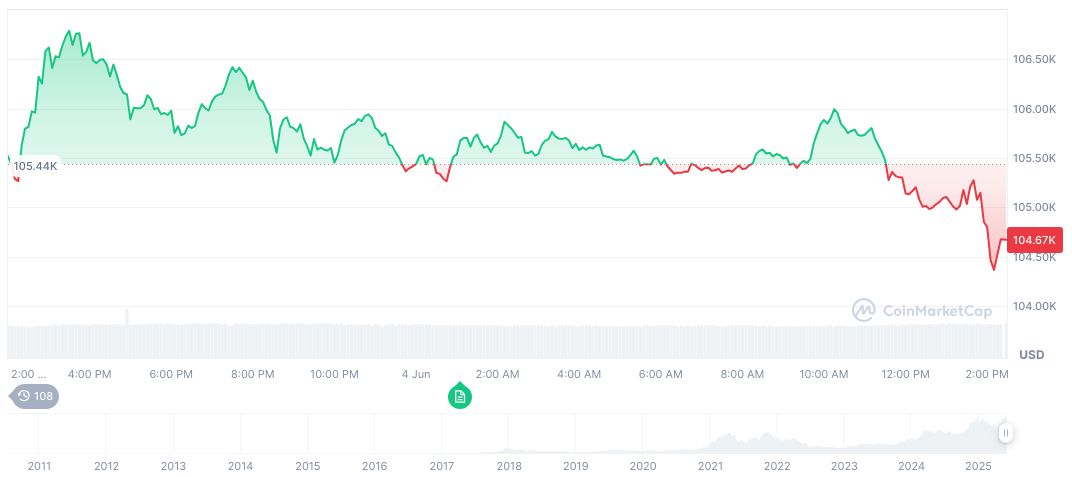Open the history badge showing 108
1072x477 pixels.
35,396
